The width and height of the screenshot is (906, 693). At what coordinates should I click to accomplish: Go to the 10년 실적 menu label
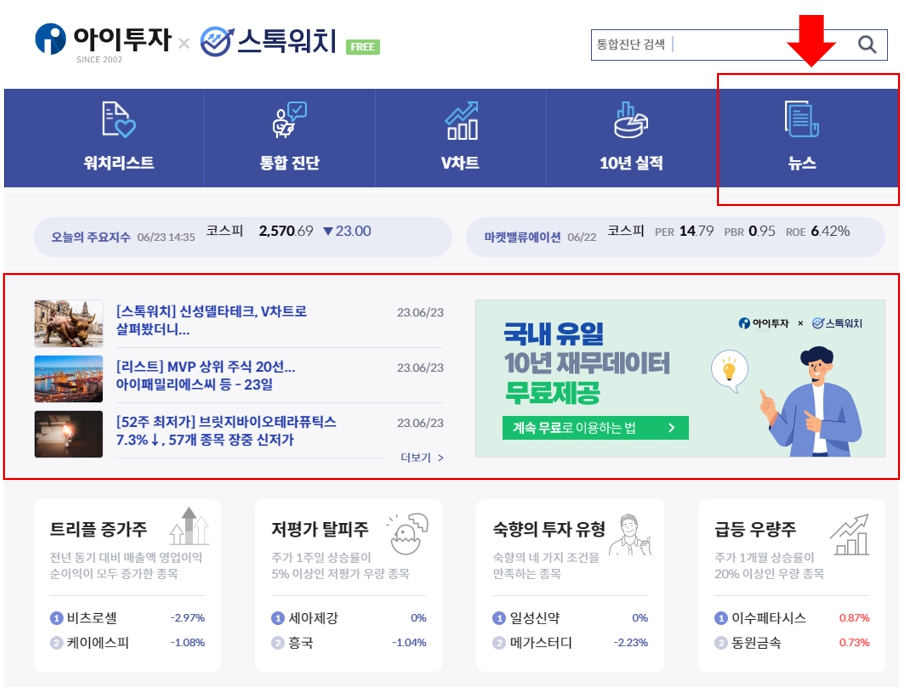[631, 163]
